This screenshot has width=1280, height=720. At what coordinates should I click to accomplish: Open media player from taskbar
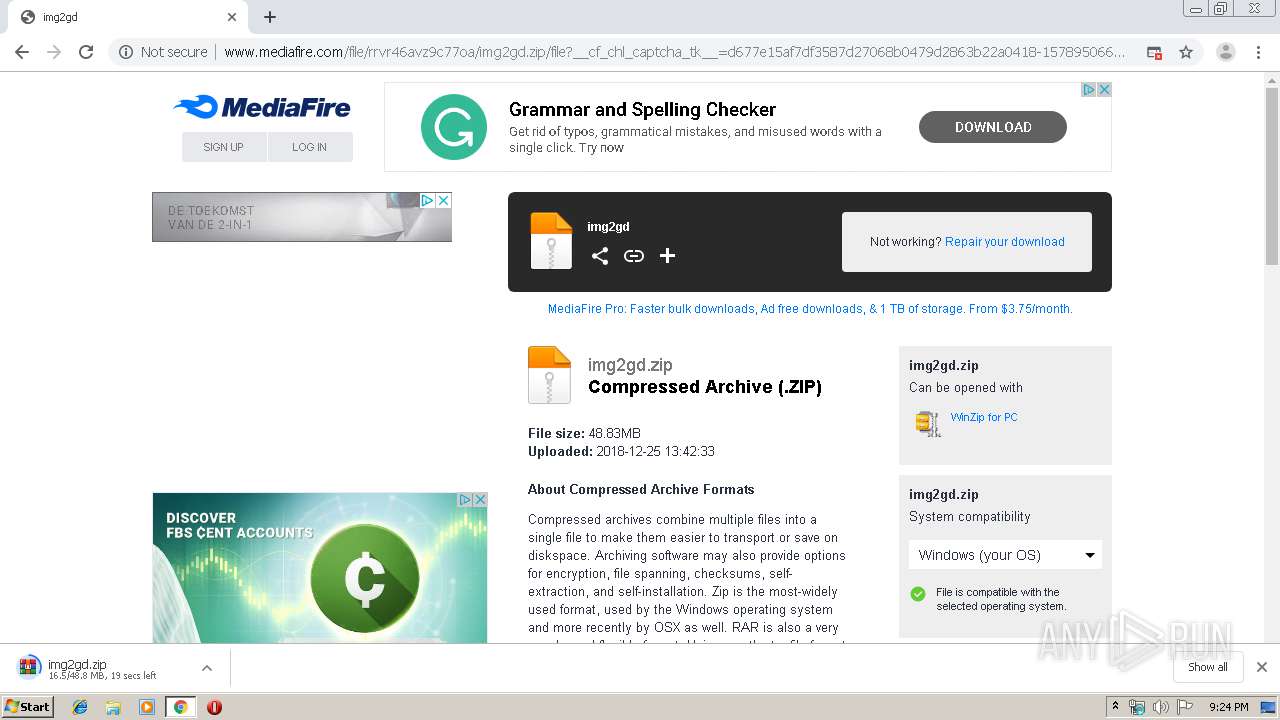pos(147,707)
